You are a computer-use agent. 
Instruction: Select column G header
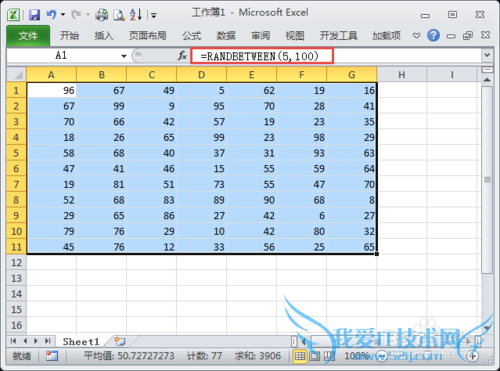[352, 74]
